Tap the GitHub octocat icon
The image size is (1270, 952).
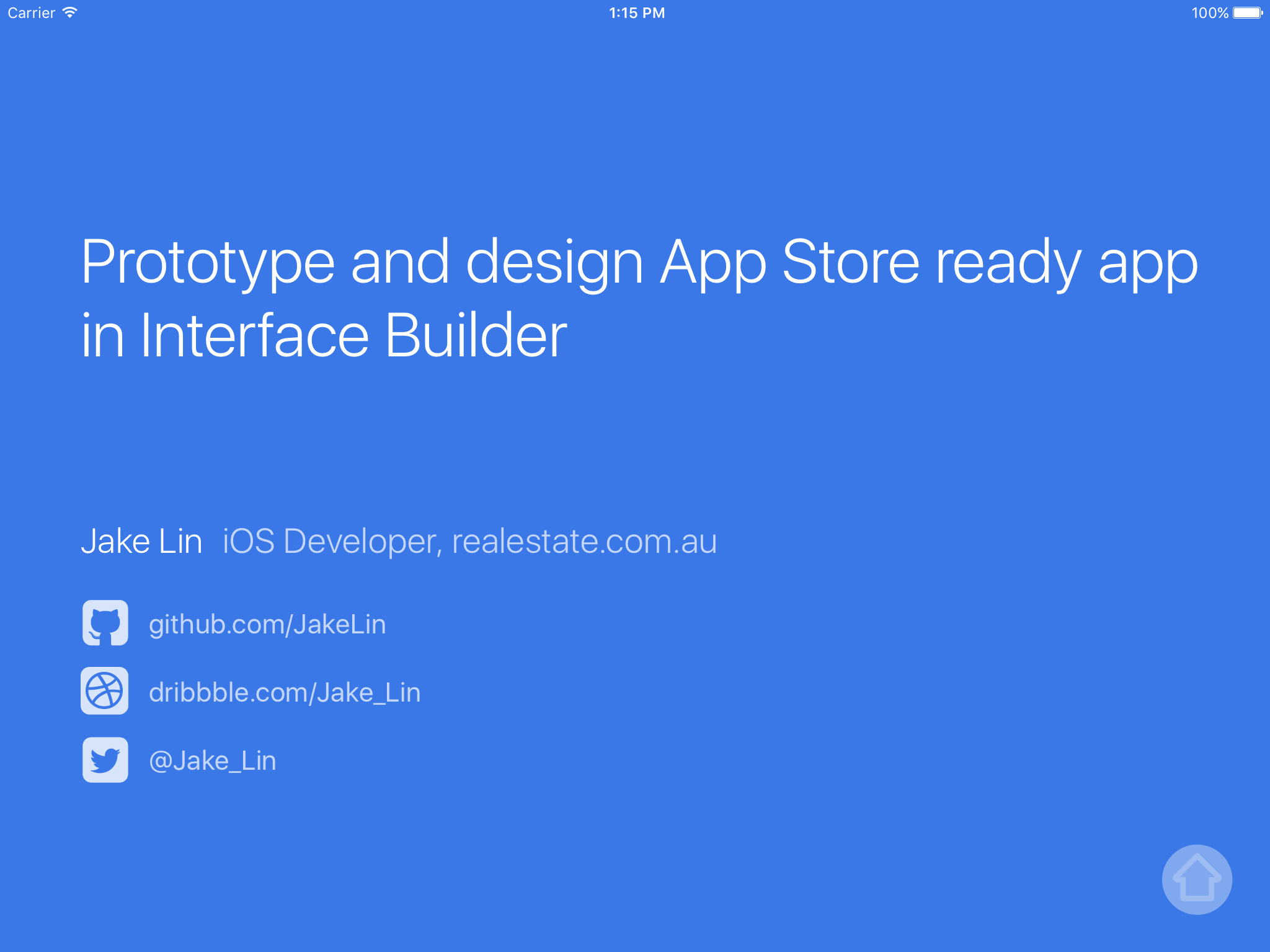click(105, 623)
